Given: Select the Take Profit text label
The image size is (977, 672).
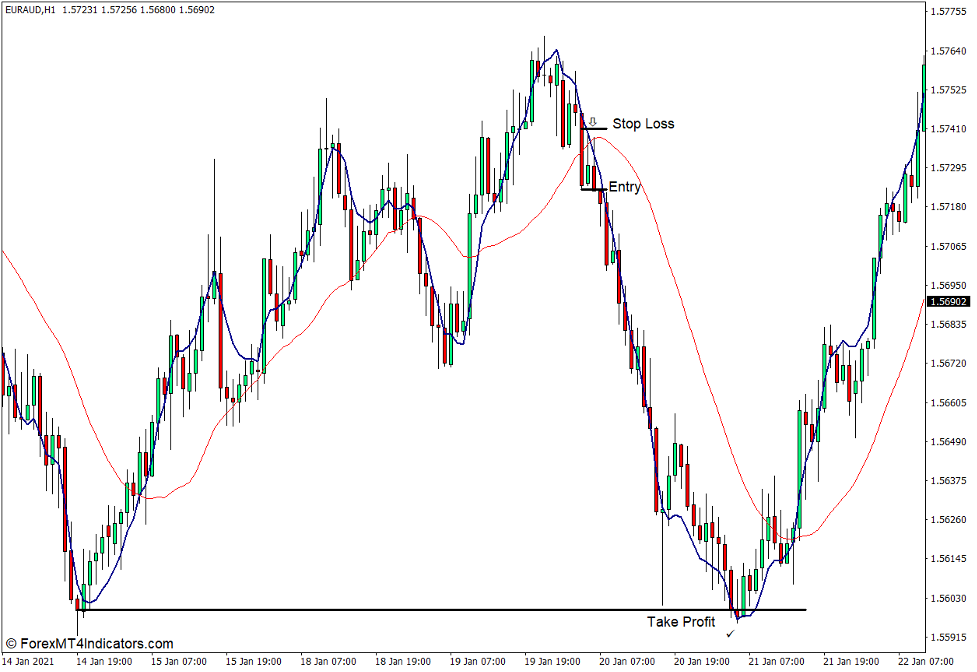Looking at the screenshot, I should tap(681, 622).
